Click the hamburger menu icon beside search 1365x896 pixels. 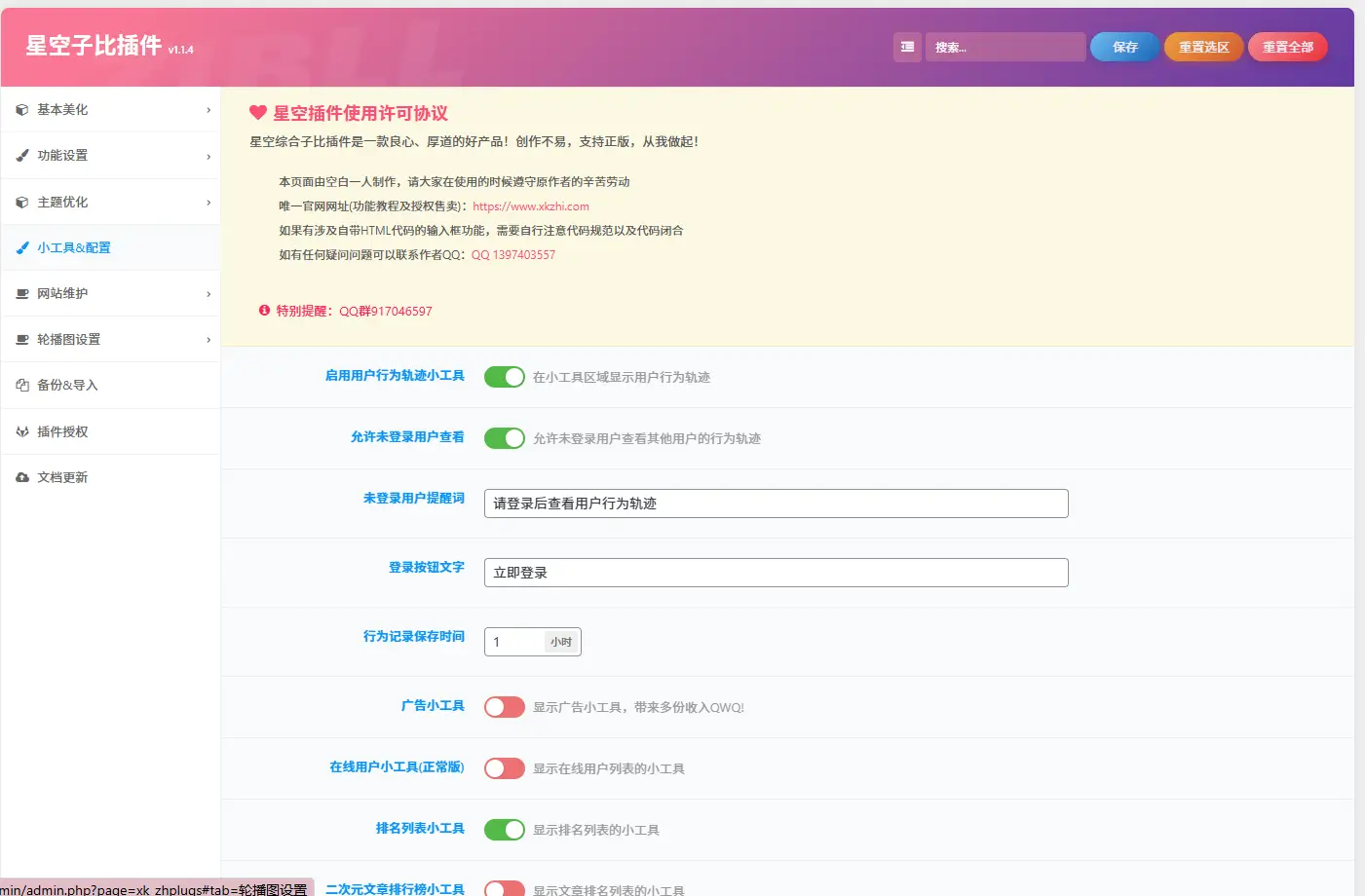(x=907, y=47)
